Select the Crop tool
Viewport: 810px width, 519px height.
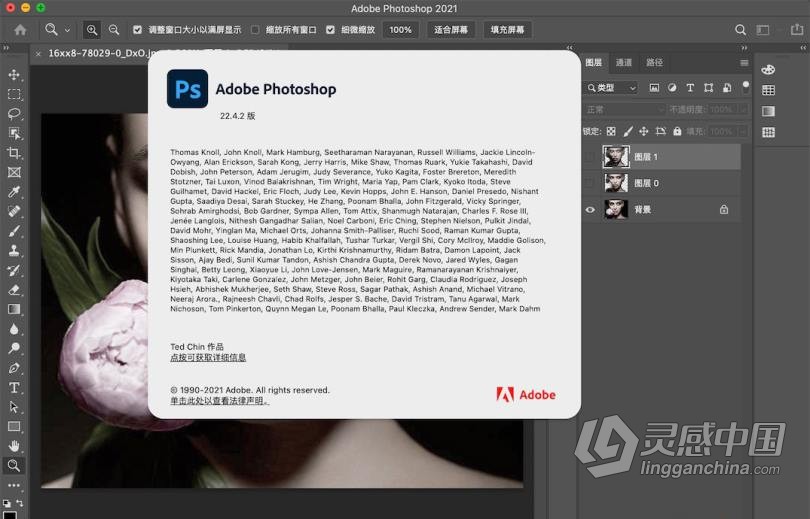14,153
